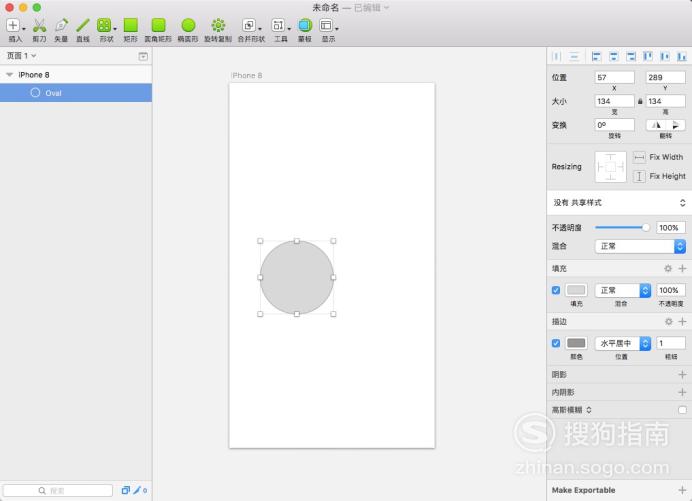Open the fill settings gear
Viewport: 692px width, 501px height.
coord(668,268)
